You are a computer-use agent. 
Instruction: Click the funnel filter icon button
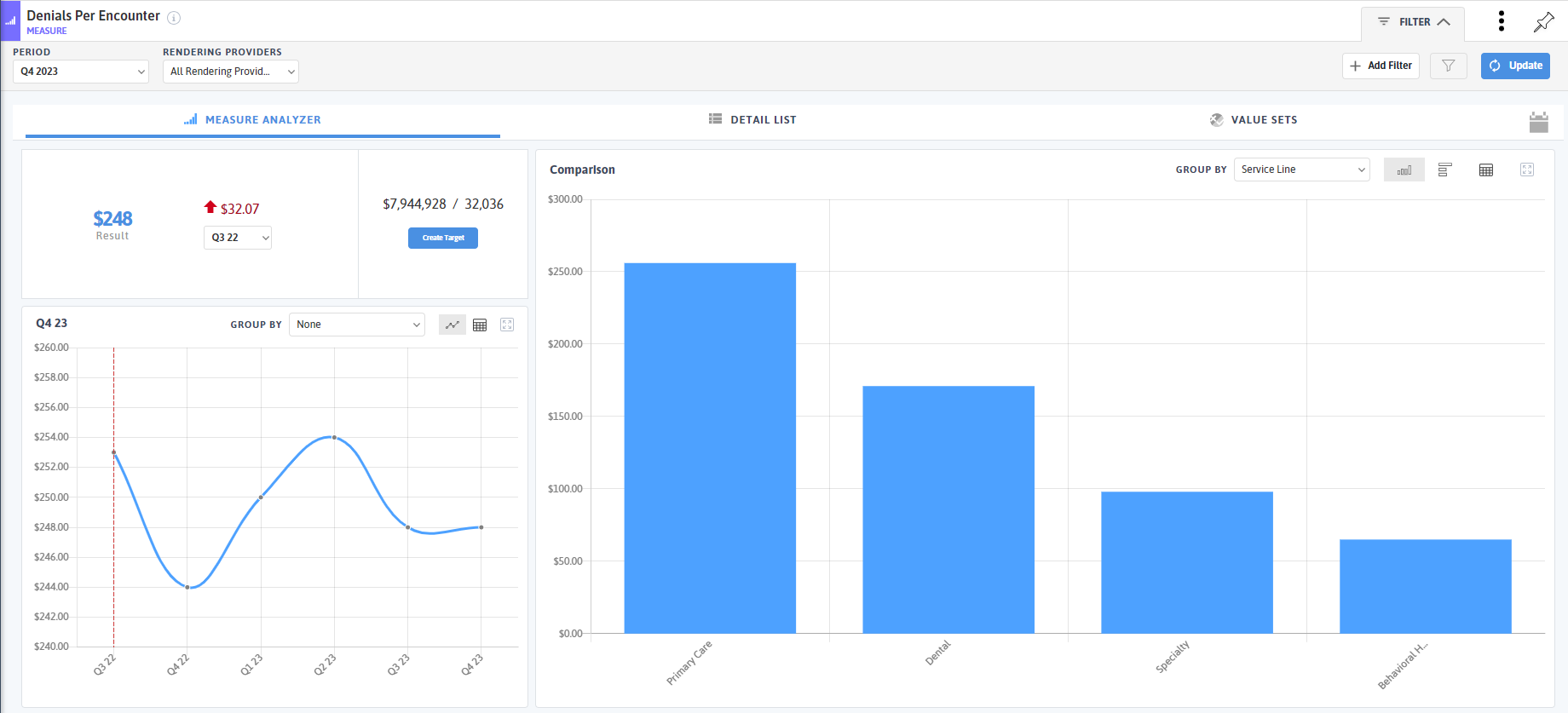(x=1448, y=66)
